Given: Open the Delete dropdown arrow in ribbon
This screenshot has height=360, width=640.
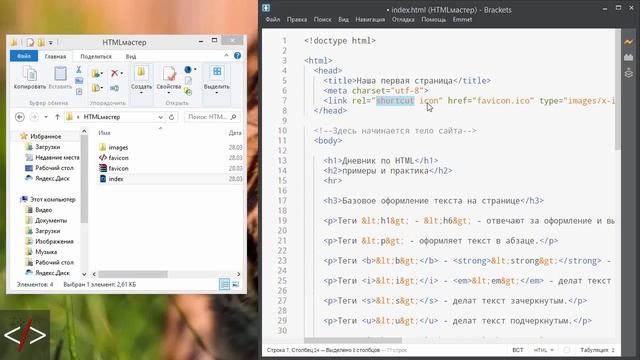Looking at the screenshot, I should pyautogui.click(x=122, y=73).
